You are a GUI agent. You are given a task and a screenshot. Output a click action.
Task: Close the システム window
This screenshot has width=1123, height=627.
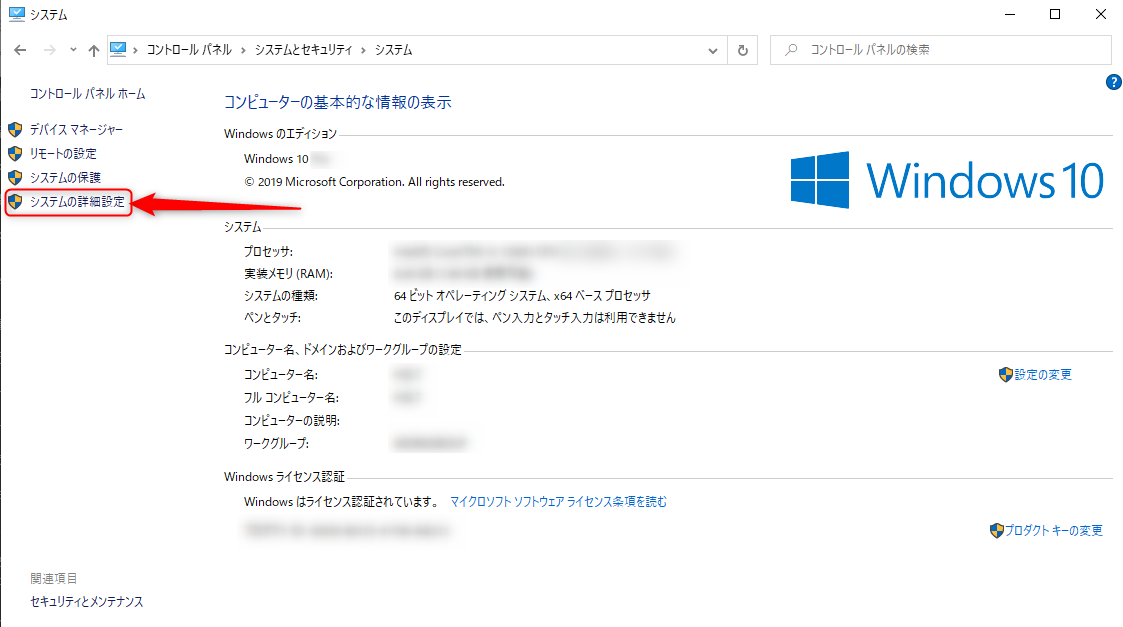point(1101,14)
